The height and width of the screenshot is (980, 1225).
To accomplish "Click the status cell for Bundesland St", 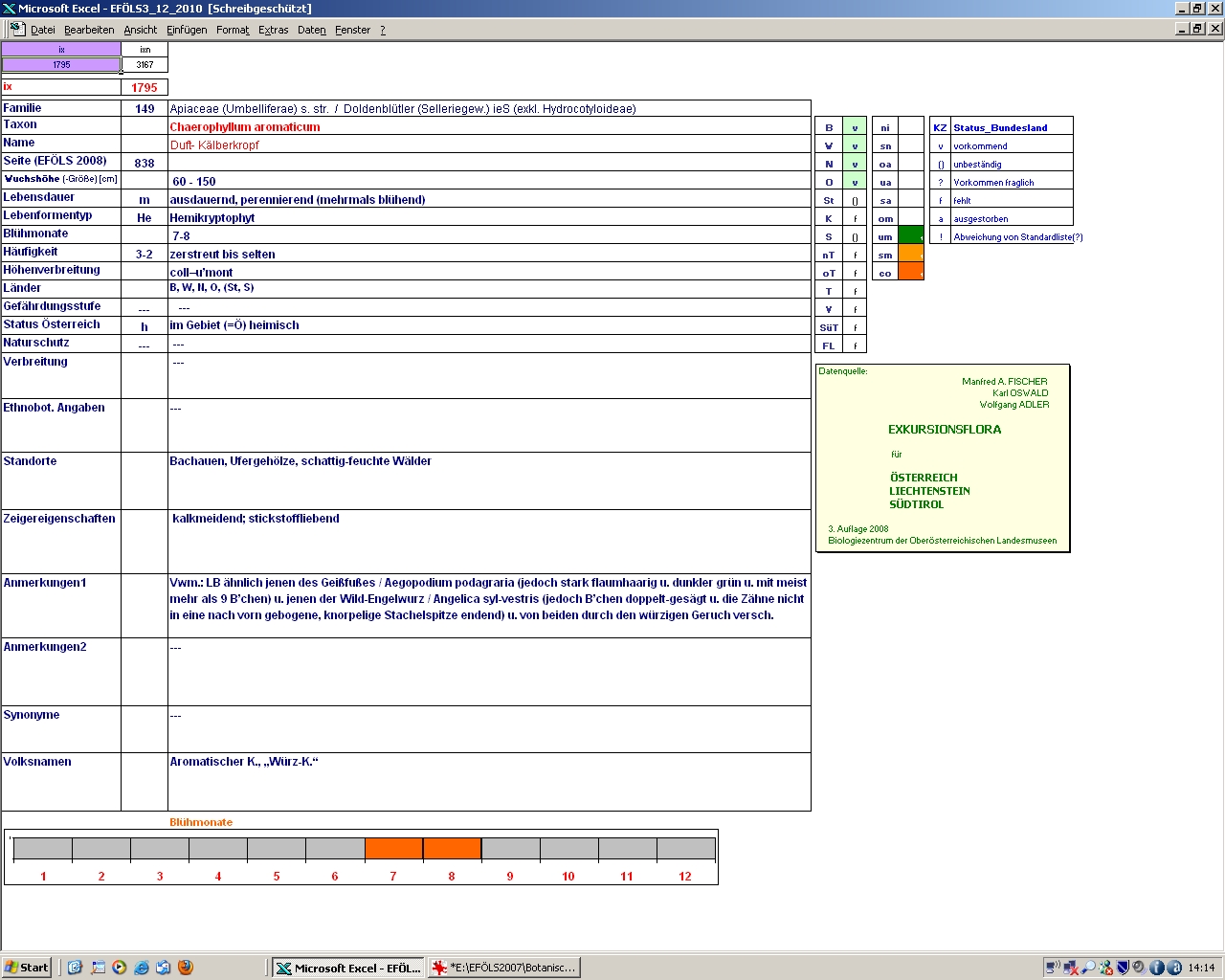I will tap(855, 200).
